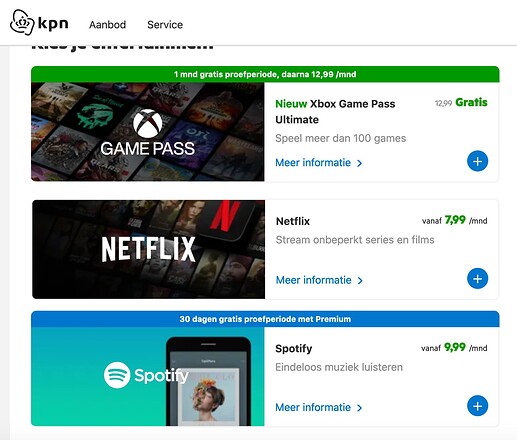Open Meer informatie for Spotify
Screen dimensions: 517x440
[x=313, y=407]
